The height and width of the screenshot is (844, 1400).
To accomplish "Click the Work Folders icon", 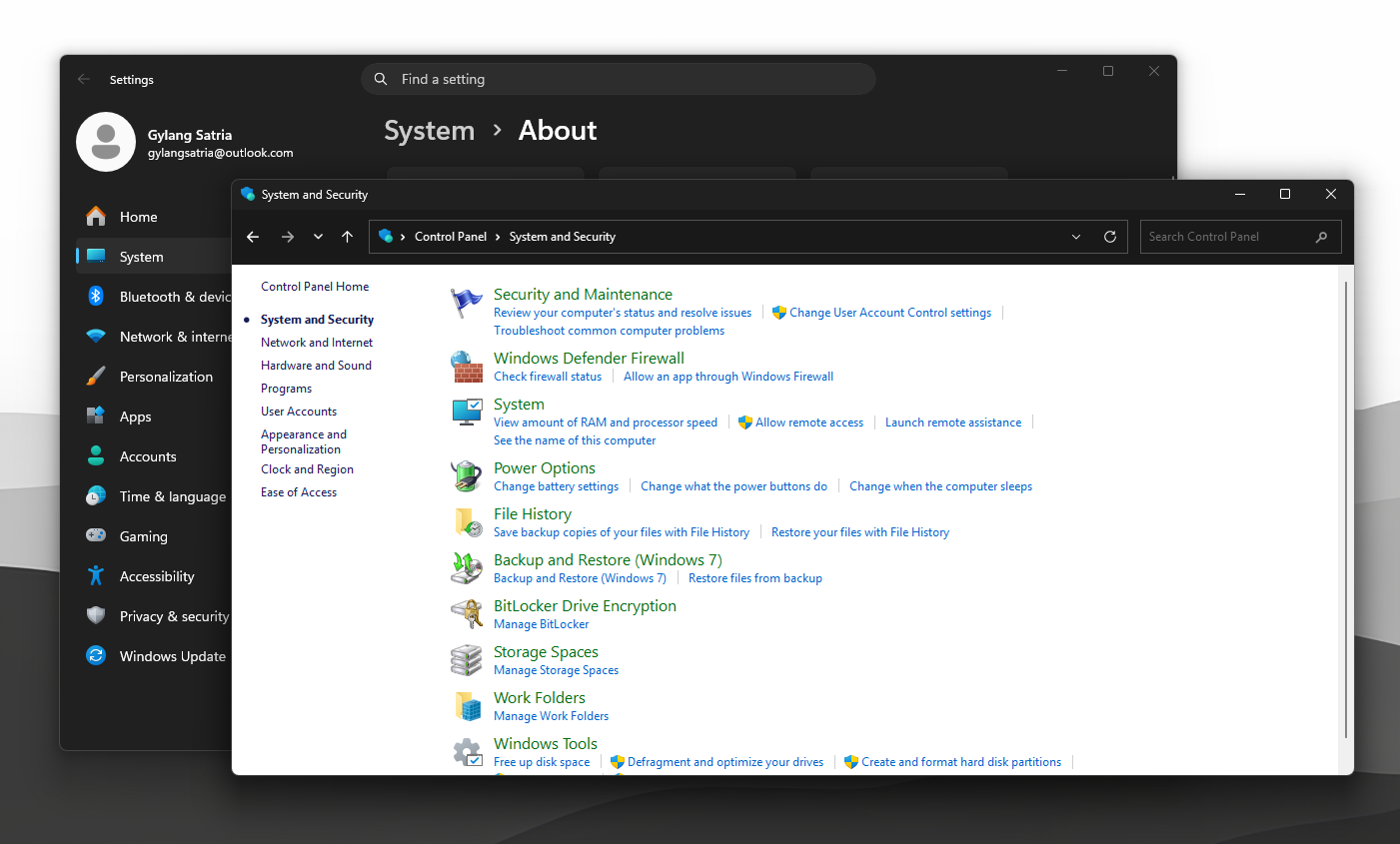I will click(x=467, y=706).
